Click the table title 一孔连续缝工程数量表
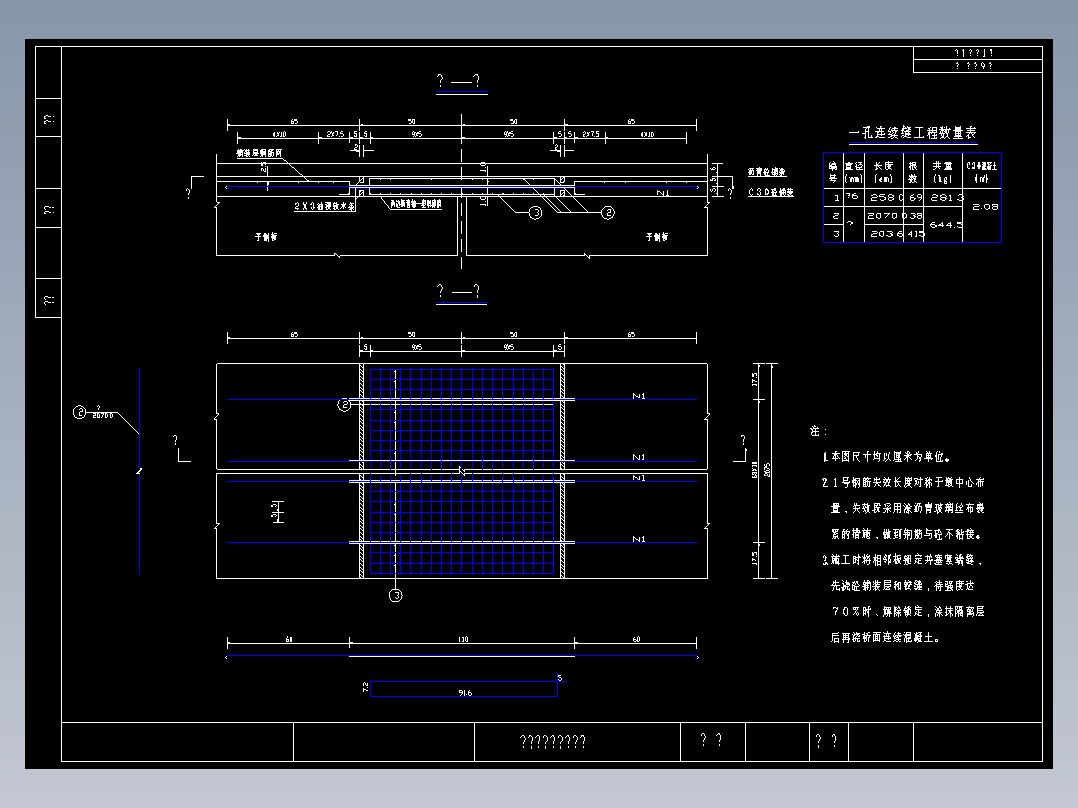Image resolution: width=1078 pixels, height=808 pixels. (912, 133)
